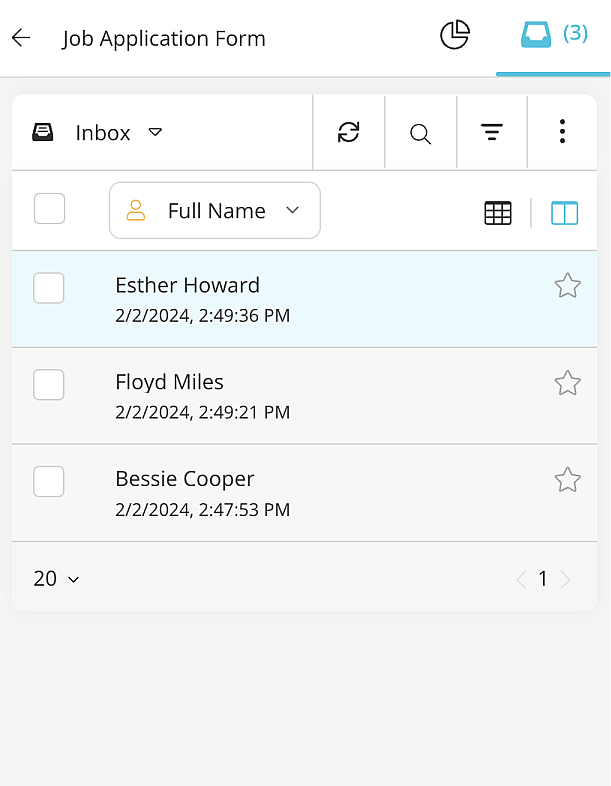Open the Full Name field dropdown
The height and width of the screenshot is (786, 611).
click(x=215, y=211)
